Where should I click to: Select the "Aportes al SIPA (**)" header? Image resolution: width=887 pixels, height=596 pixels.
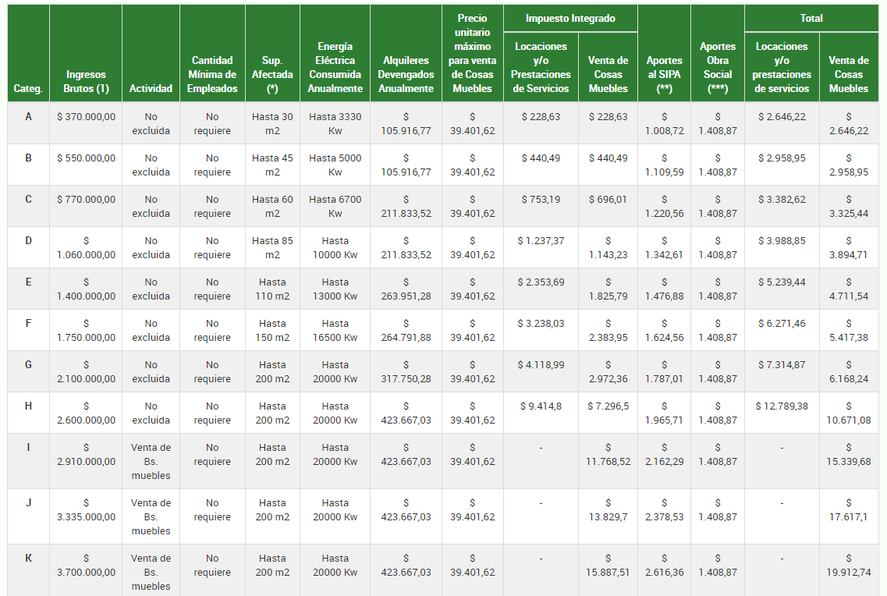[664, 74]
